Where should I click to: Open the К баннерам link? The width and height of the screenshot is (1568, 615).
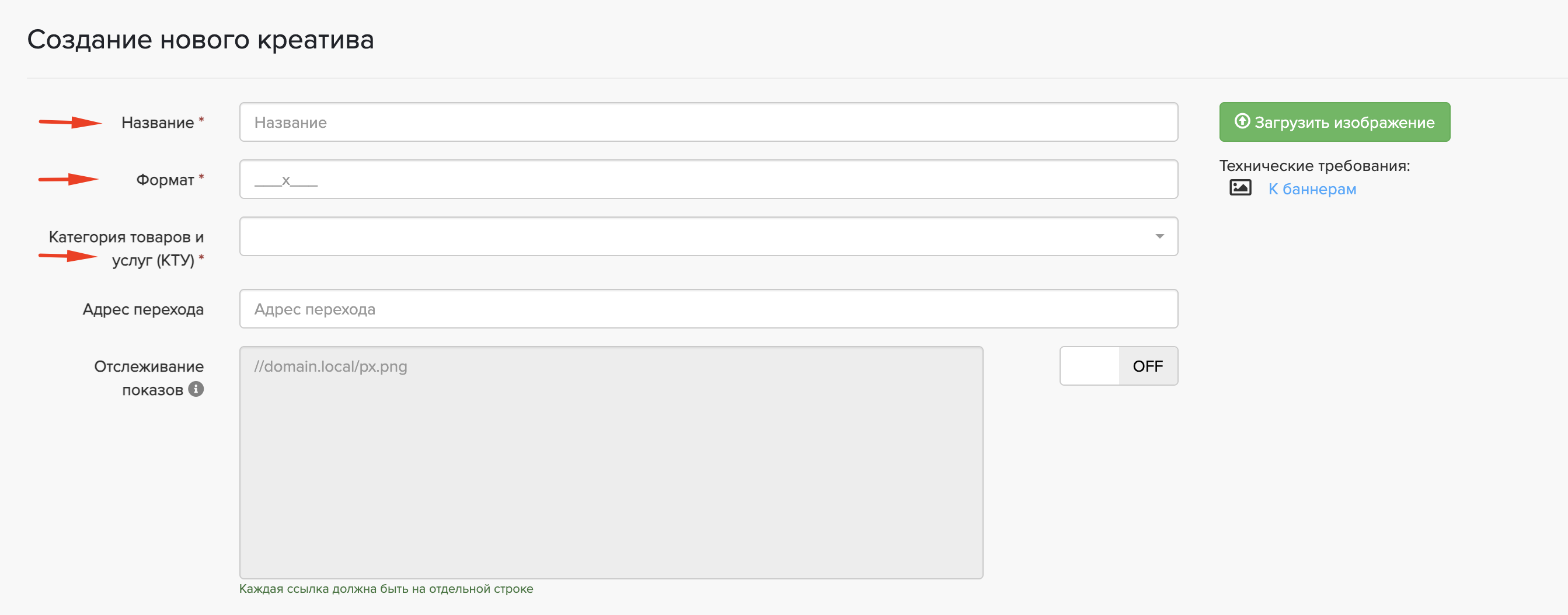click(x=1312, y=189)
